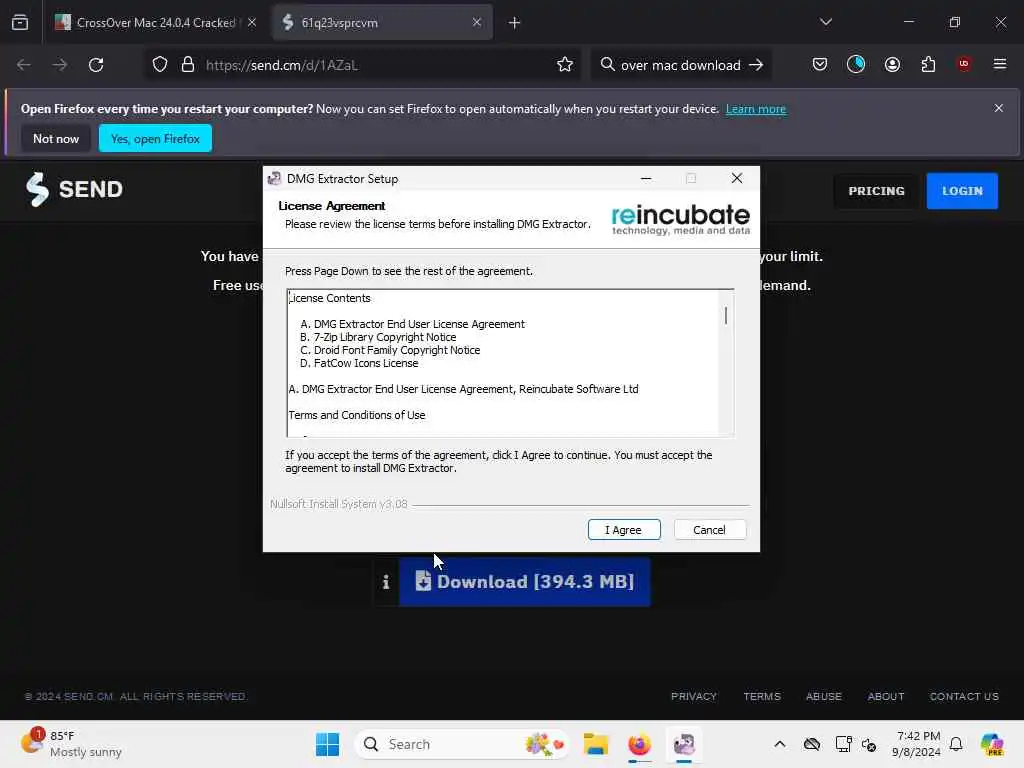Close the DMG Extractor Setup dialog
The width and height of the screenshot is (1024, 768).
pos(737,178)
